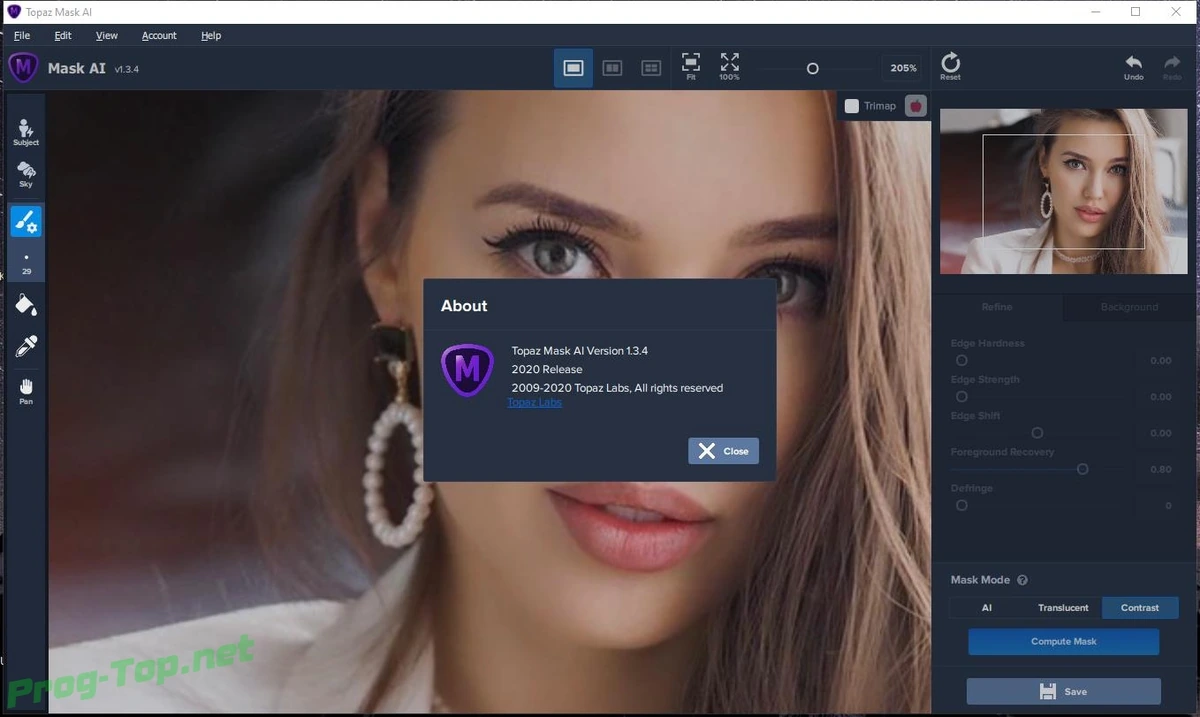The image size is (1200, 717).
Task: Switch to side-by-side split view
Action: click(612, 68)
